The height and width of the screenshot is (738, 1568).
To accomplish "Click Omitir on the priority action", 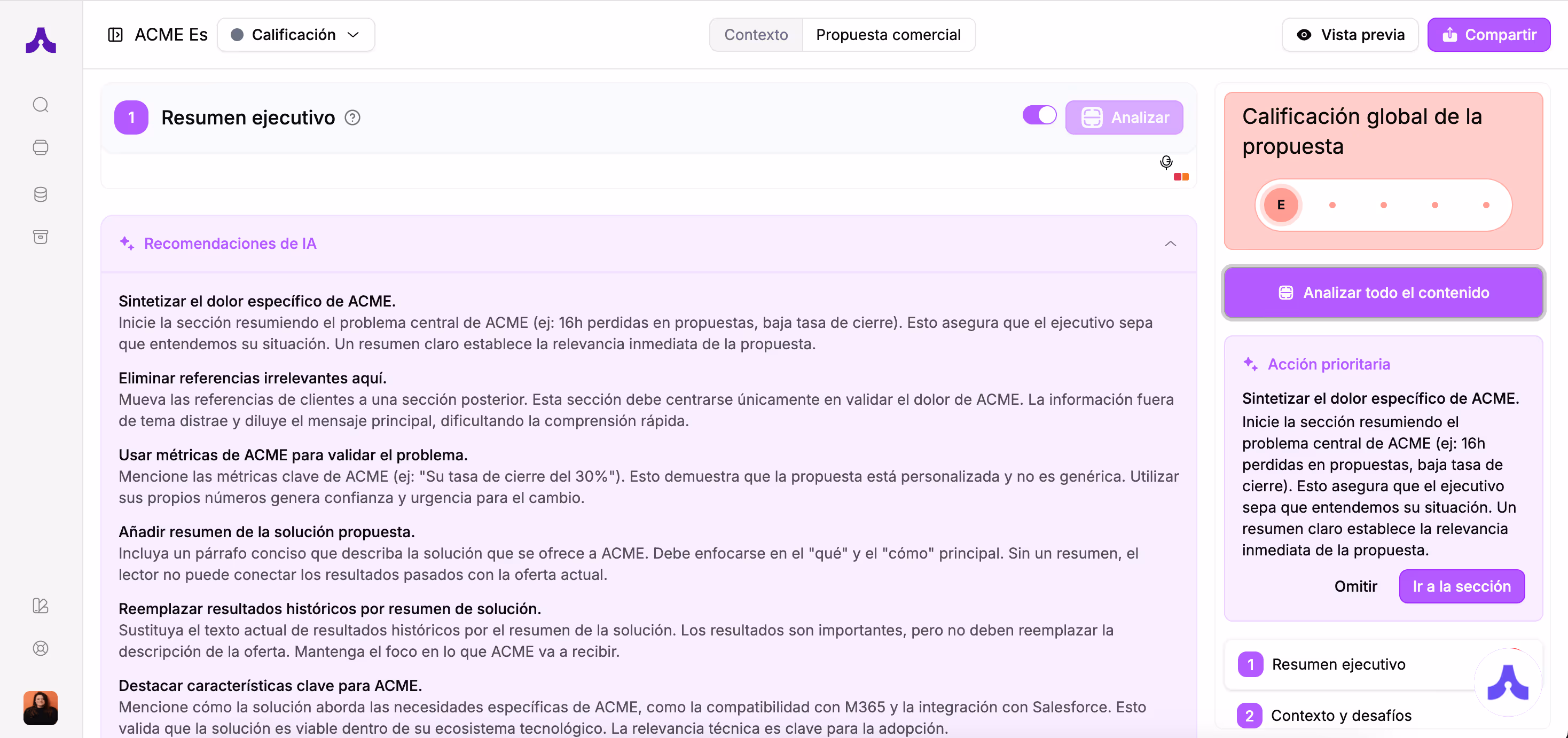I will tap(1355, 586).
